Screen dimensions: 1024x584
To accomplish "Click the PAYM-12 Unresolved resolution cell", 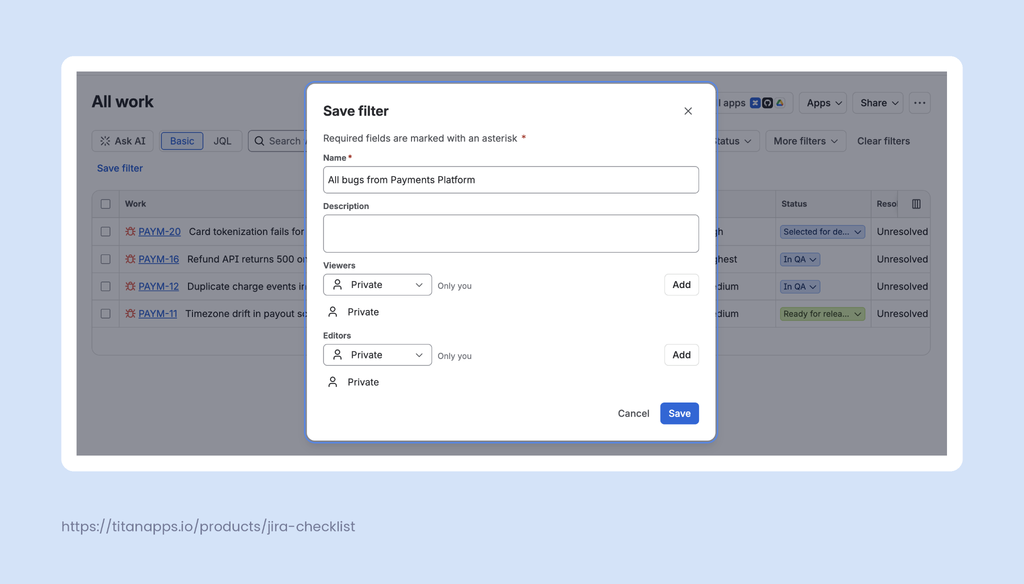I will tap(902, 286).
